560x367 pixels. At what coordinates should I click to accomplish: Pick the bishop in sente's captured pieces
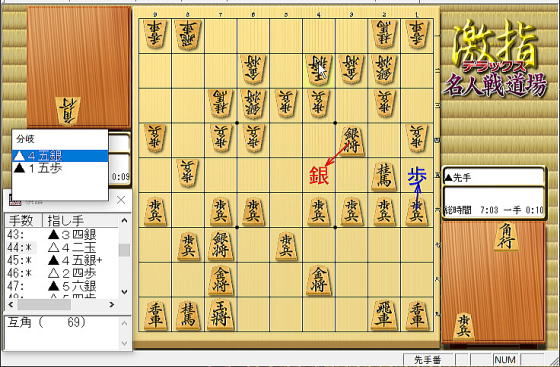[506, 236]
